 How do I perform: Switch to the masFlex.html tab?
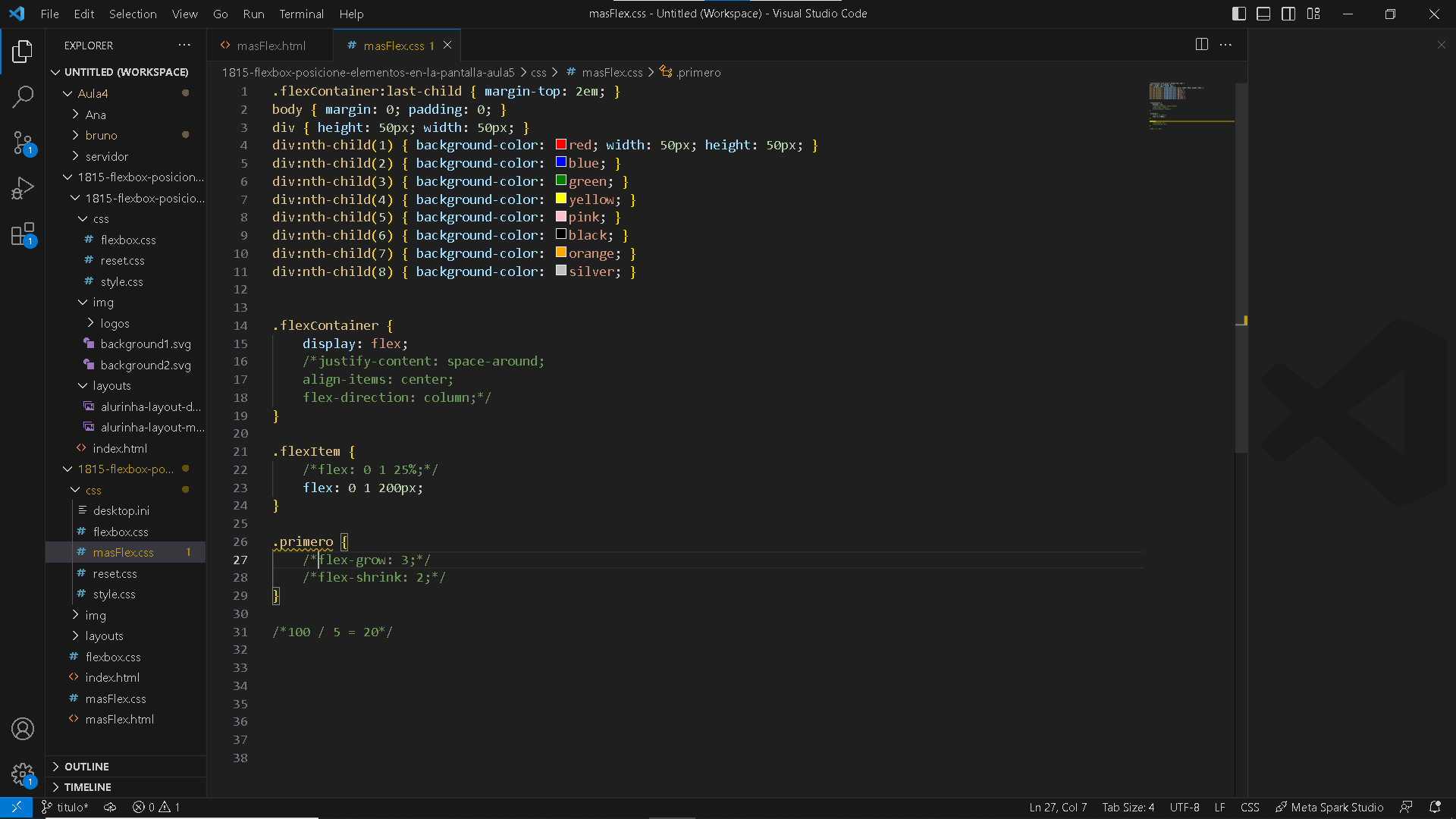[270, 45]
